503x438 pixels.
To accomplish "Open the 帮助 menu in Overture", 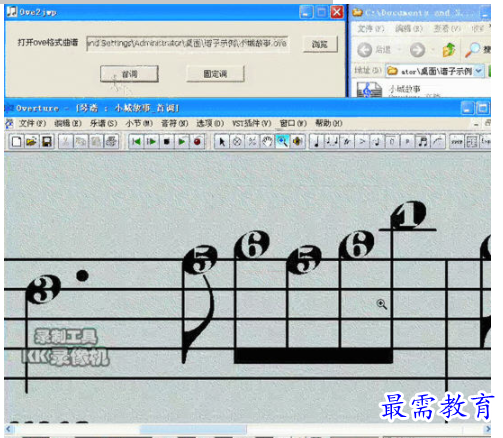I will coord(329,124).
